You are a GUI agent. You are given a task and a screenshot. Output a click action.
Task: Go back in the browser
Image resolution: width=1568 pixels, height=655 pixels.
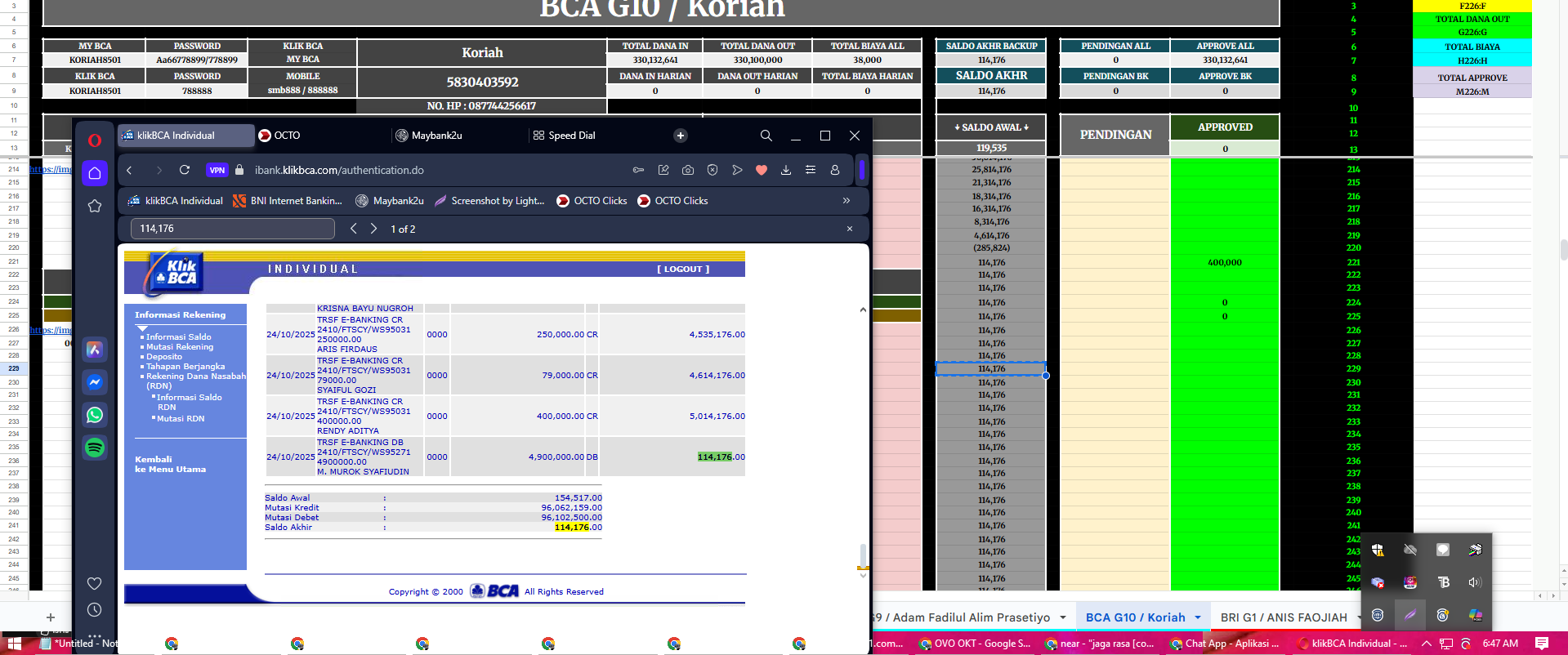point(129,170)
